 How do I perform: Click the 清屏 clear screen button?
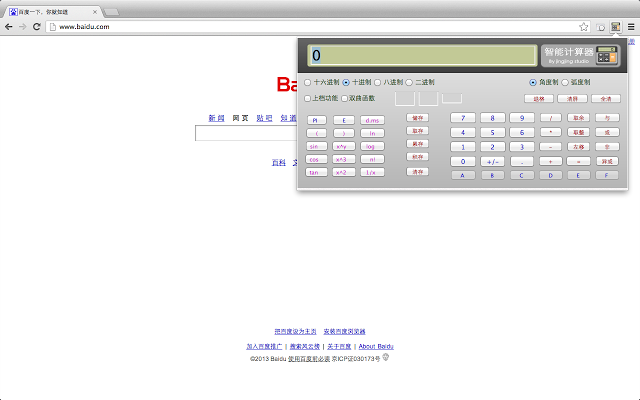[572, 99]
